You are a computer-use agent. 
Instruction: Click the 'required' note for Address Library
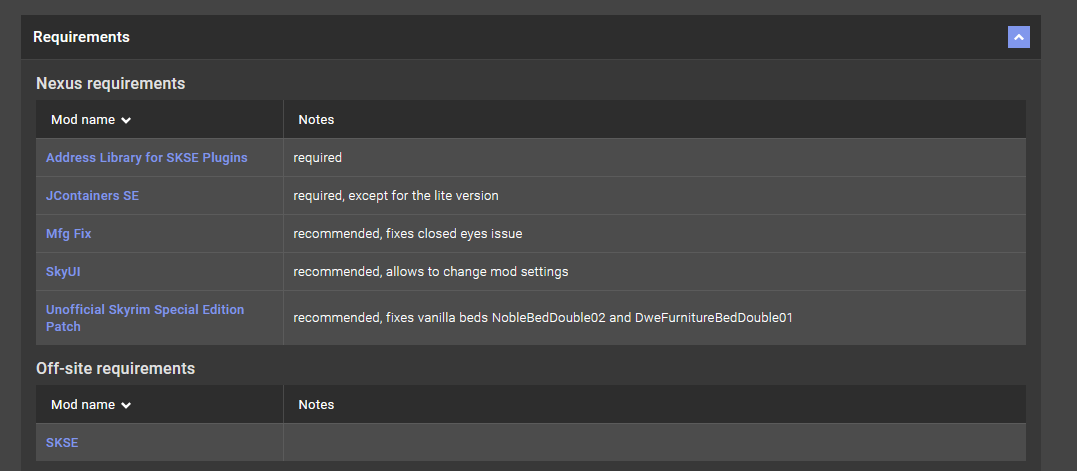318,158
